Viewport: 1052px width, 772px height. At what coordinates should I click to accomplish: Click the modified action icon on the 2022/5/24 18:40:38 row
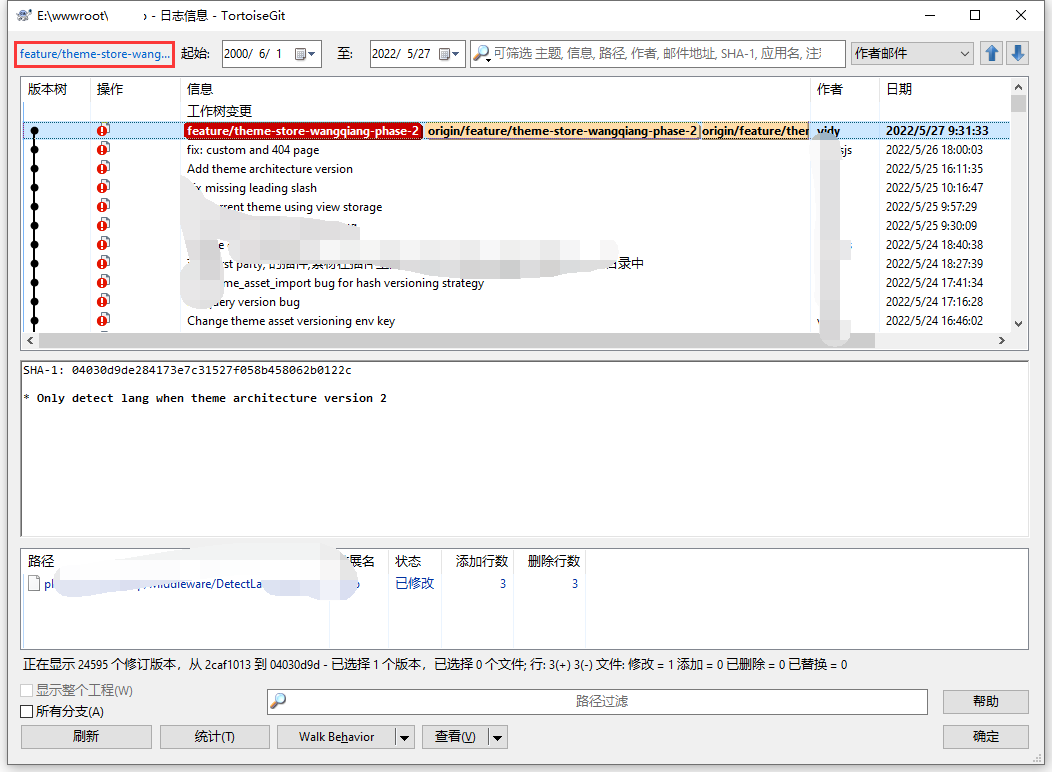coord(103,244)
